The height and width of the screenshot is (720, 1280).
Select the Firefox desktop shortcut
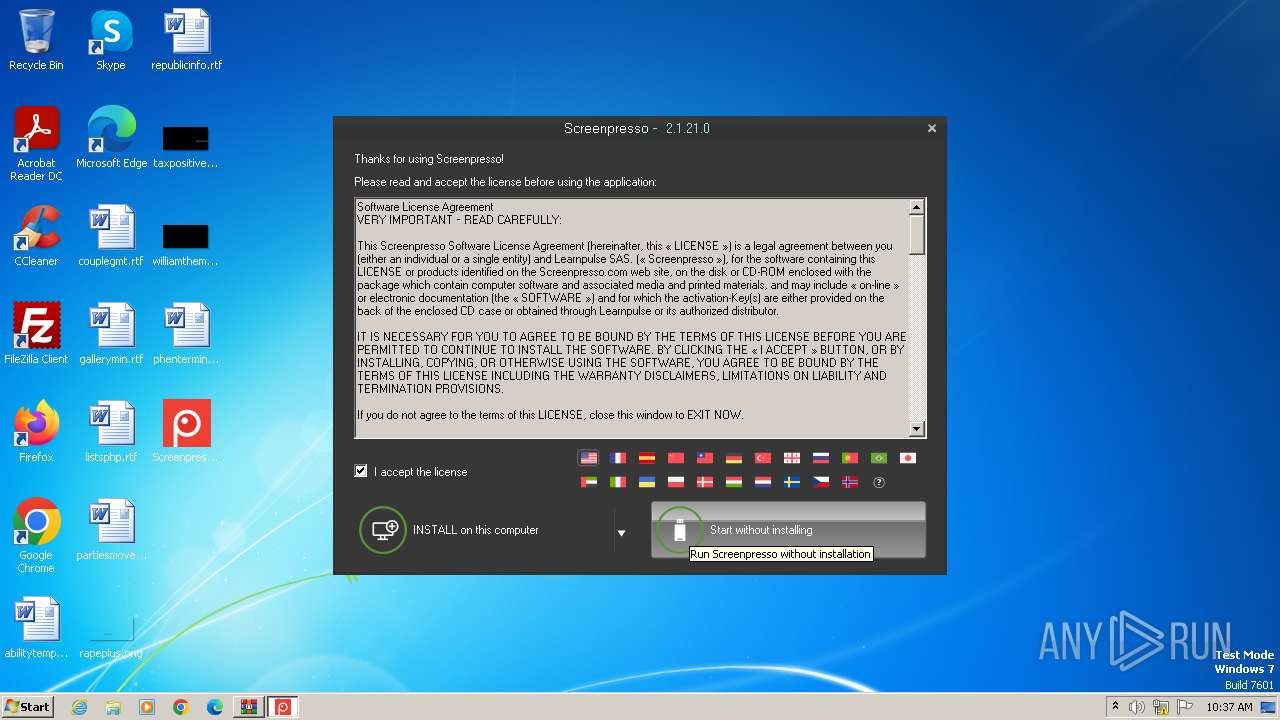pyautogui.click(x=36, y=432)
